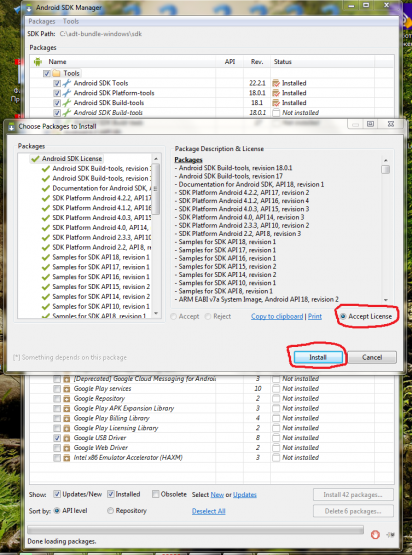The height and width of the screenshot is (555, 412).
Task: Click the installed status icon for Platform-tools
Action: point(276,93)
